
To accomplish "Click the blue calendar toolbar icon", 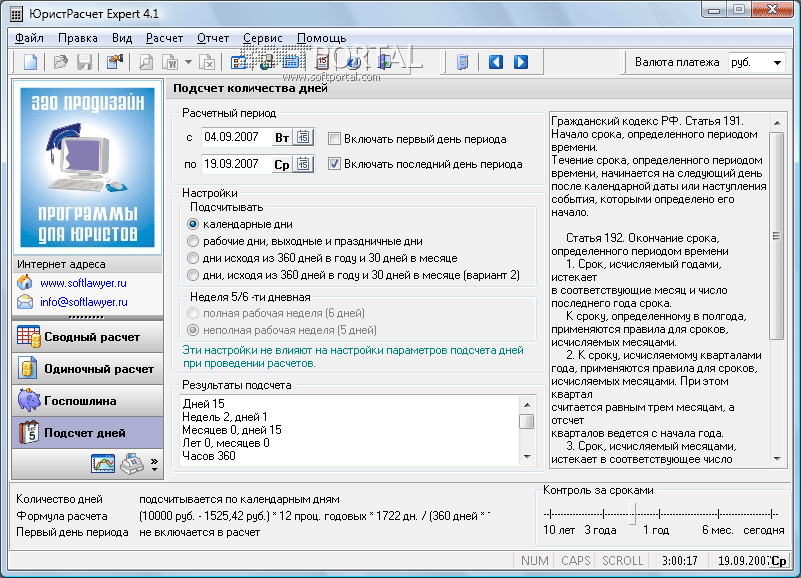I will [291, 62].
